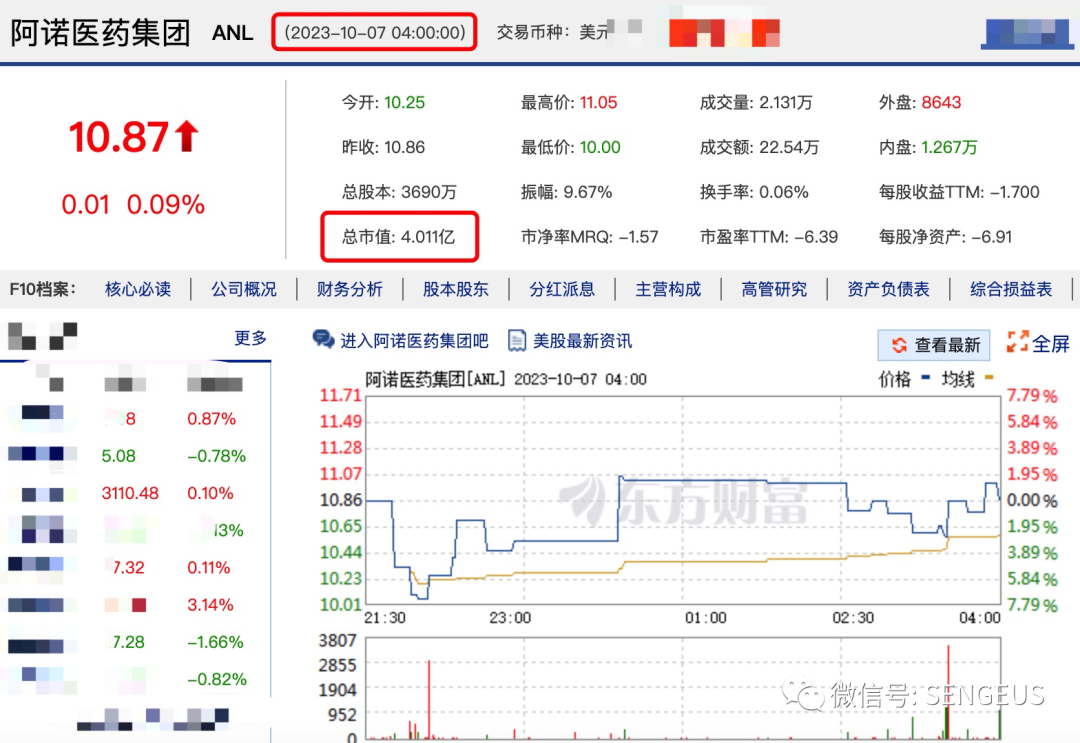
Task: Click the current price 10.87
Action: 118,136
